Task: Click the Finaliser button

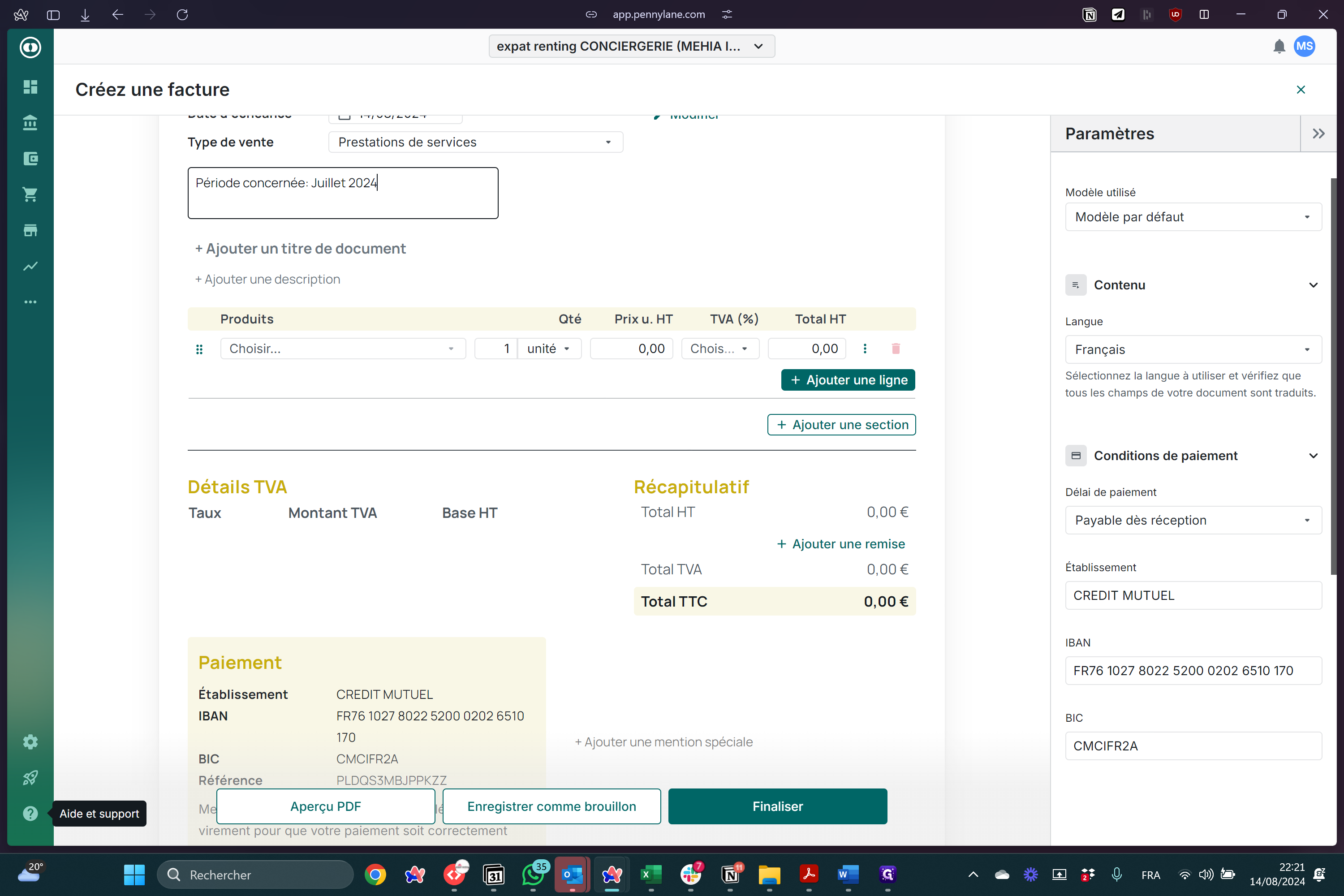Action: click(x=778, y=806)
